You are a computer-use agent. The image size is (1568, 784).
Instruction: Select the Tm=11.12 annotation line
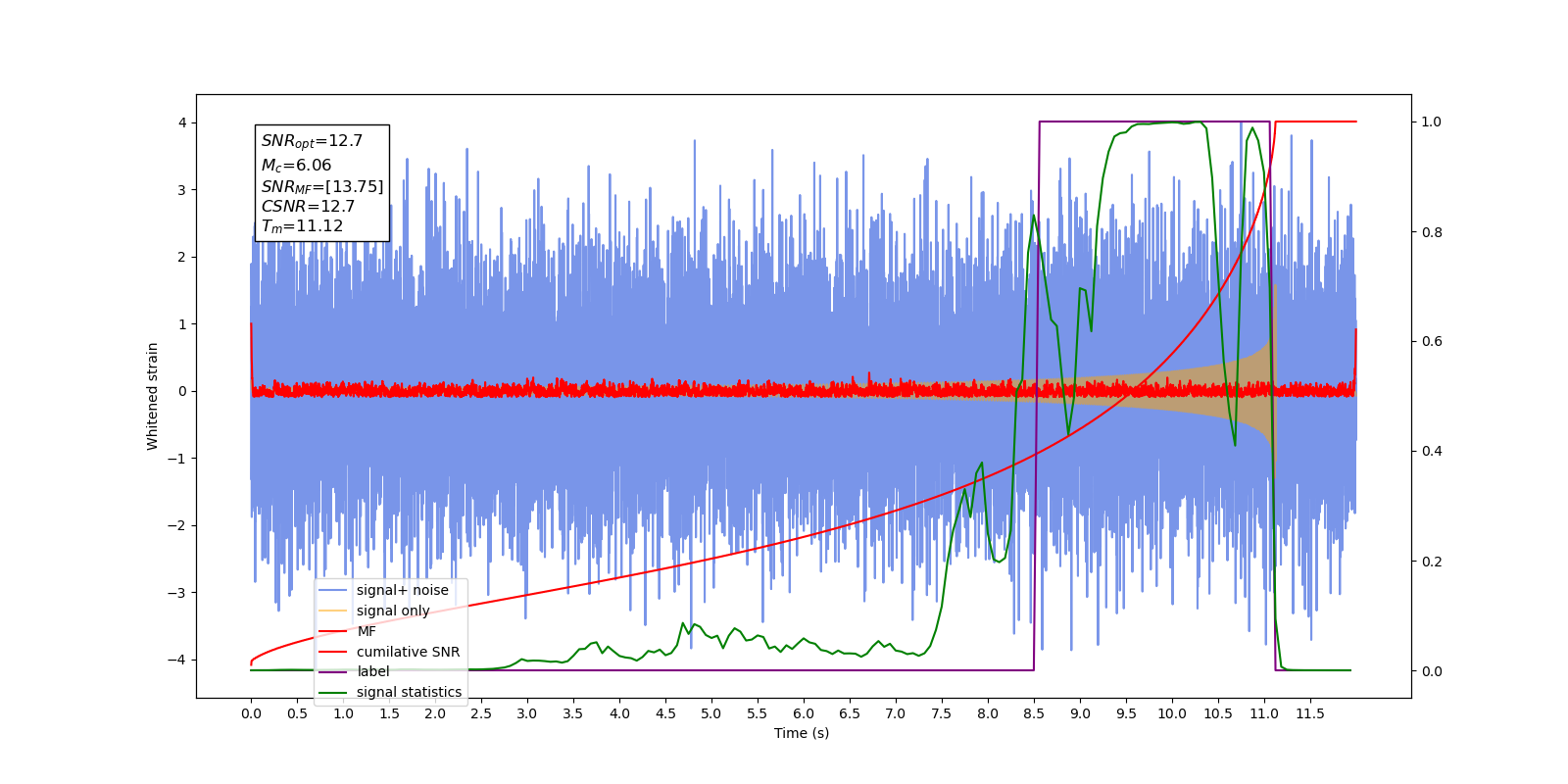pyautogui.click(x=302, y=226)
